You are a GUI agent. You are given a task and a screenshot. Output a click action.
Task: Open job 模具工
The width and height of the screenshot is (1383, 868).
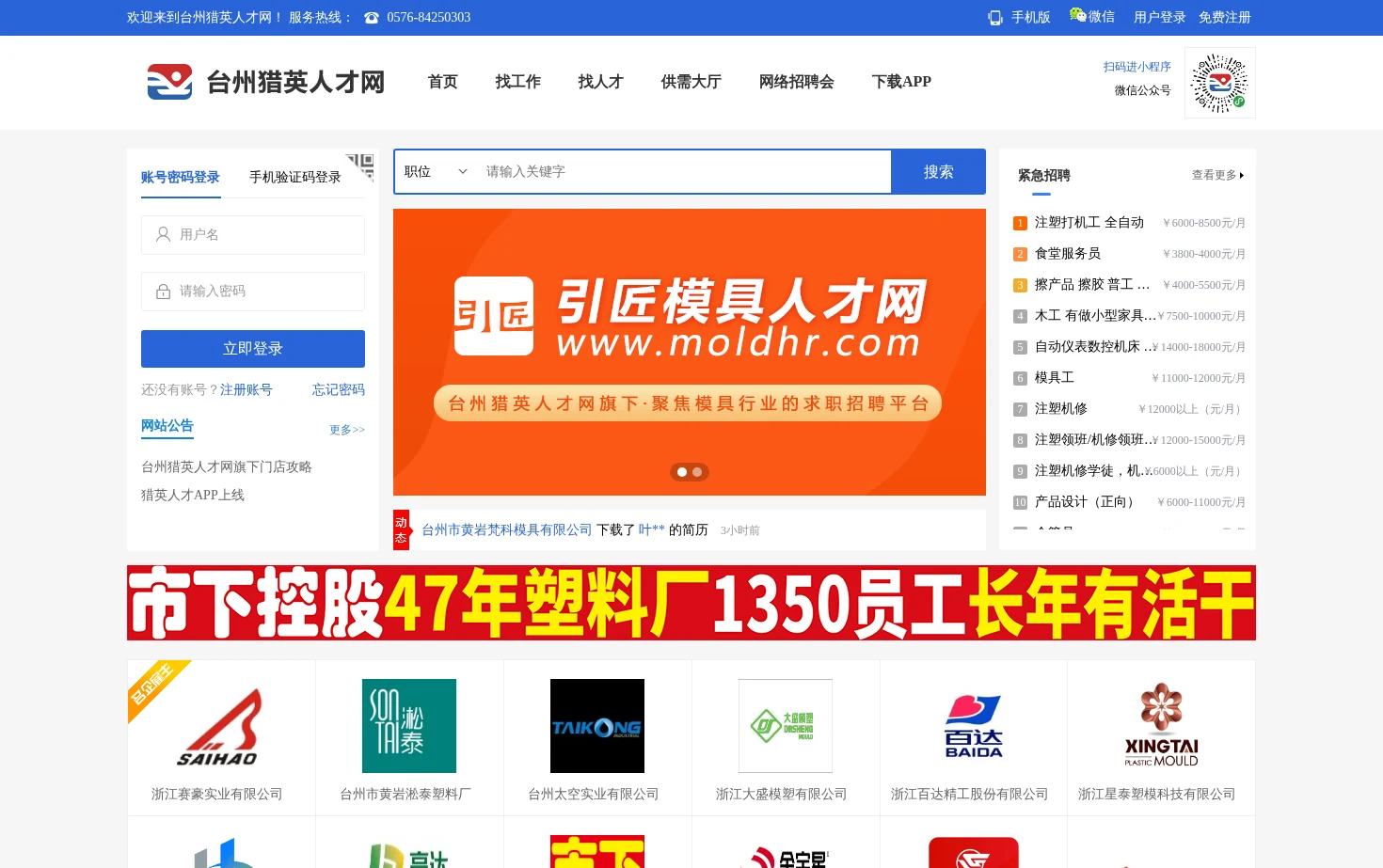[x=1055, y=378]
